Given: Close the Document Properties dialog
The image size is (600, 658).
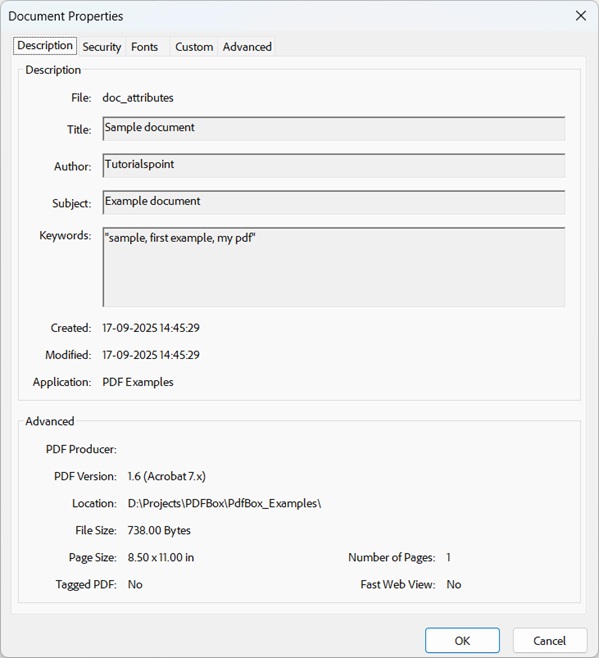Looking at the screenshot, I should (x=580, y=16).
